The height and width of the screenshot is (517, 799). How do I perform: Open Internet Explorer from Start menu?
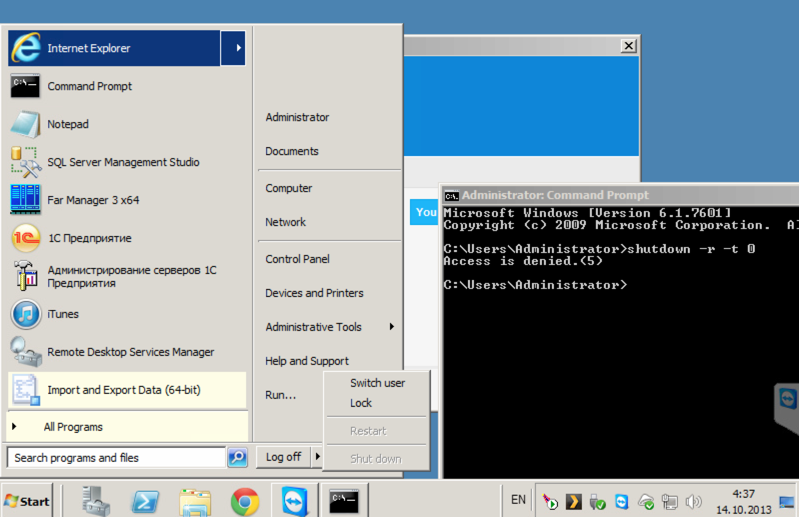114,48
